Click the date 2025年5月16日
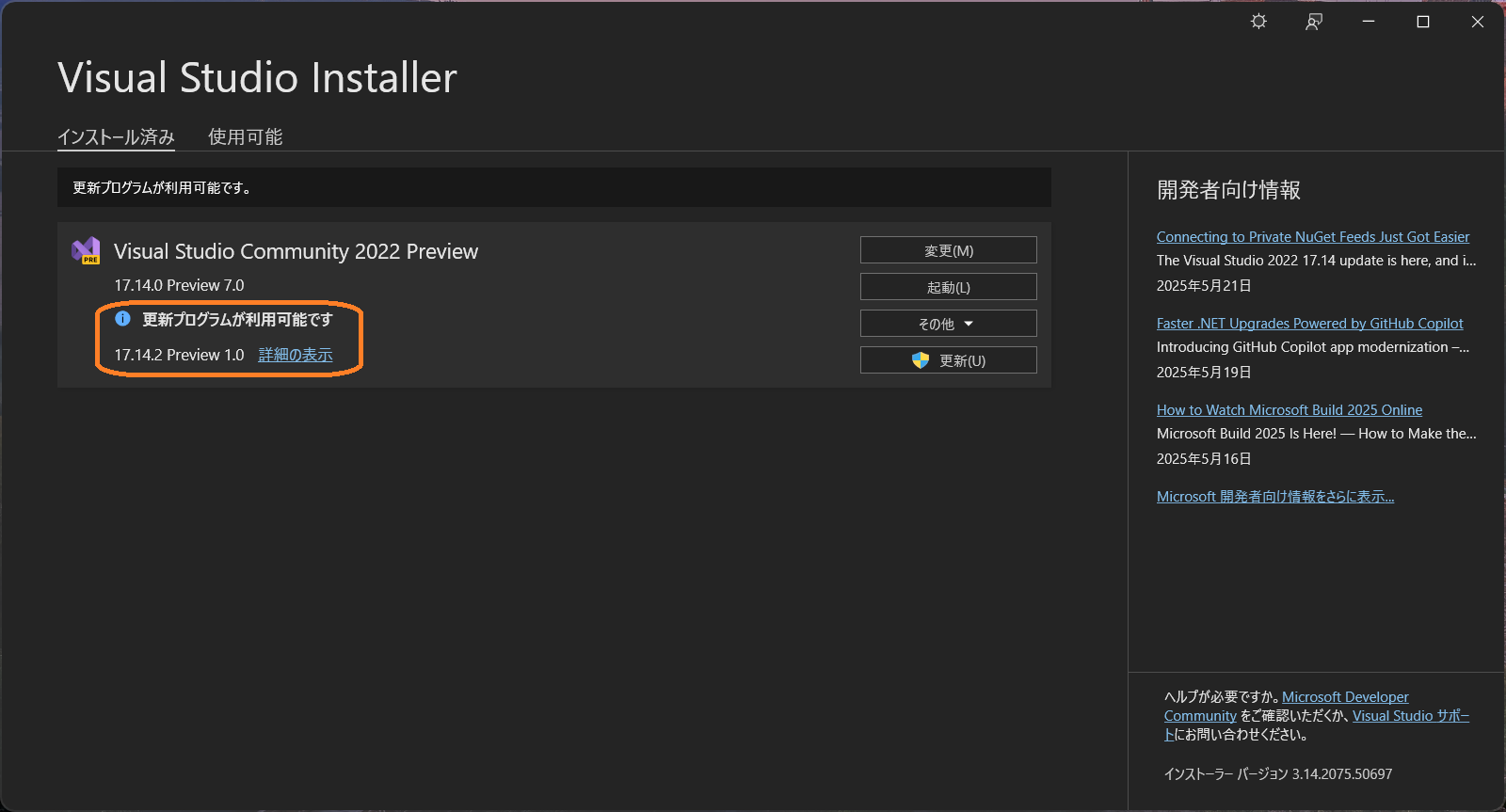Image resolution: width=1506 pixels, height=812 pixels. click(1204, 459)
